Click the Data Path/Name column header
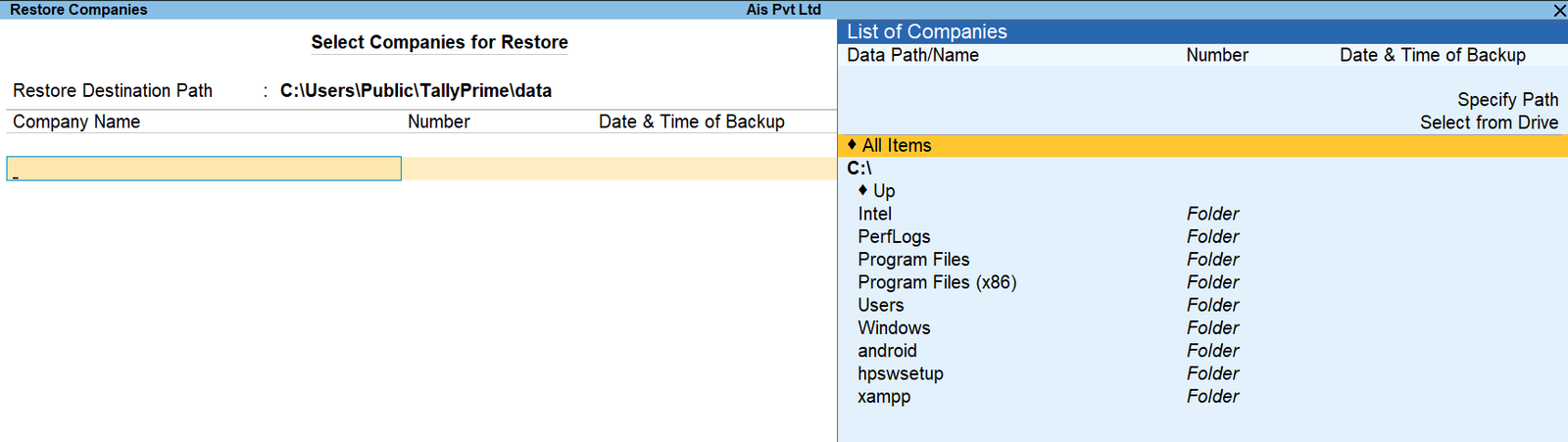 point(912,56)
